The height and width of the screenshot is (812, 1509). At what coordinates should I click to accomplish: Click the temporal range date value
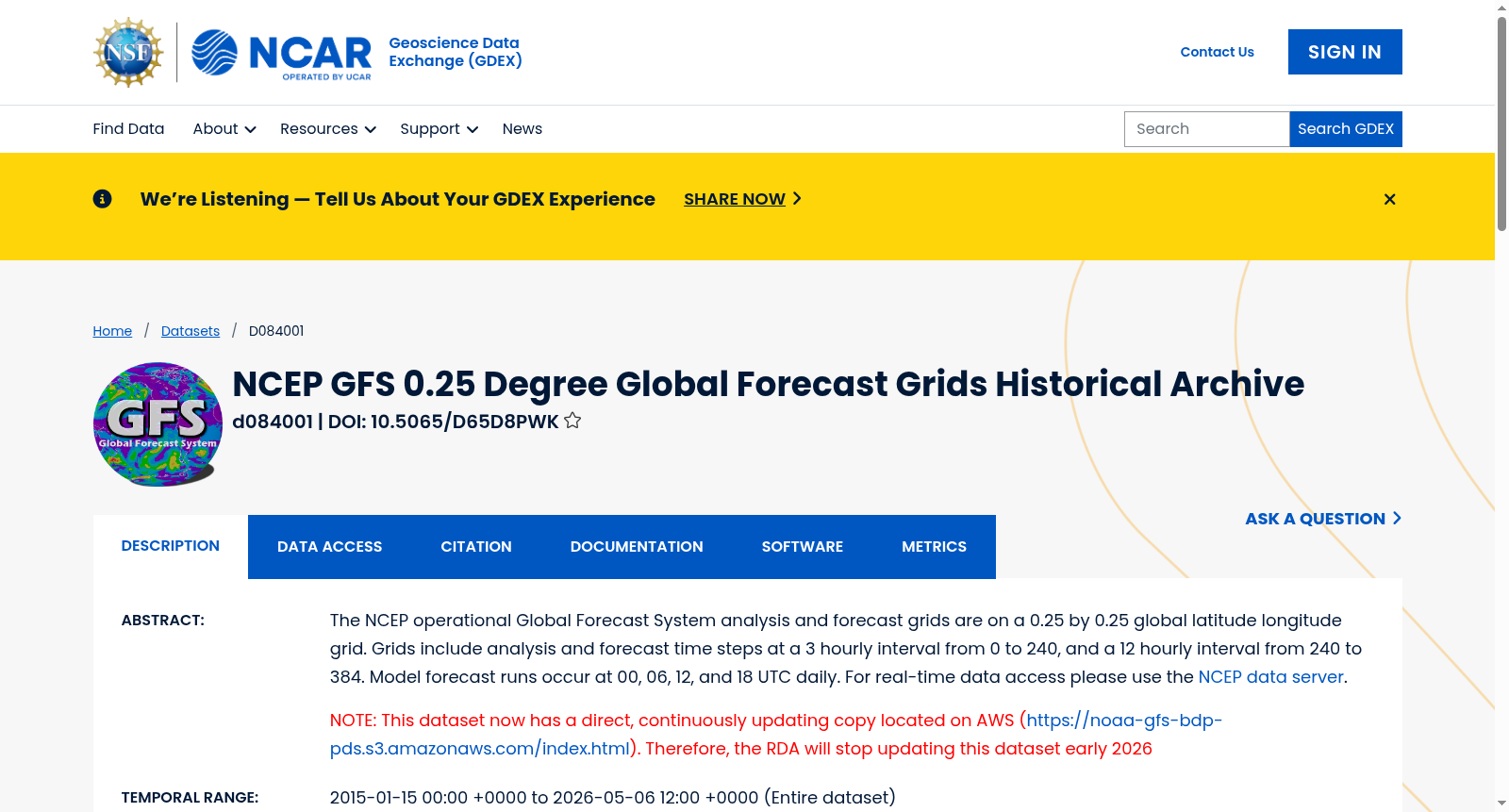point(613,798)
